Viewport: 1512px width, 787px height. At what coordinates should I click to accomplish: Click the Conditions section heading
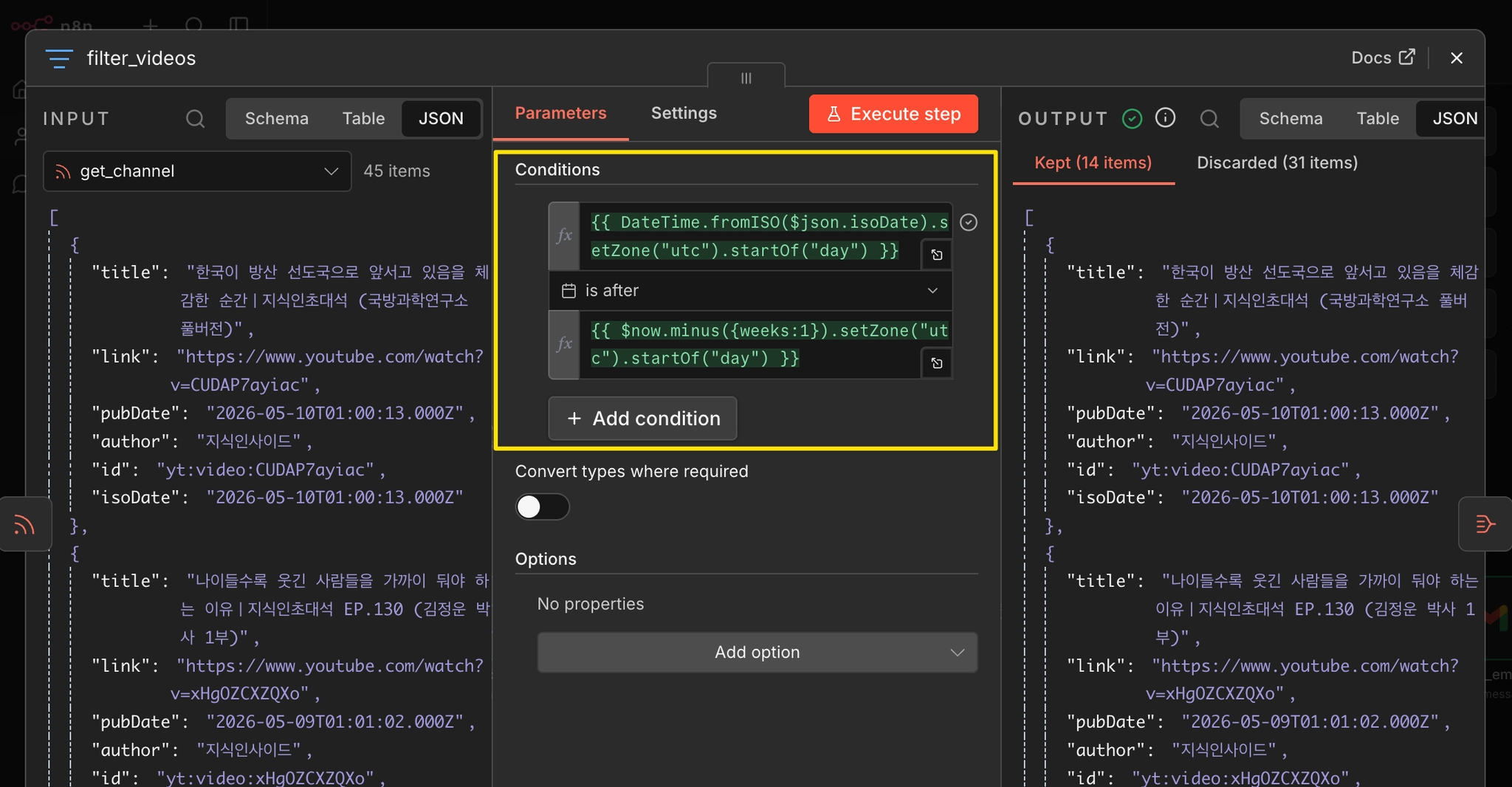[557, 170]
